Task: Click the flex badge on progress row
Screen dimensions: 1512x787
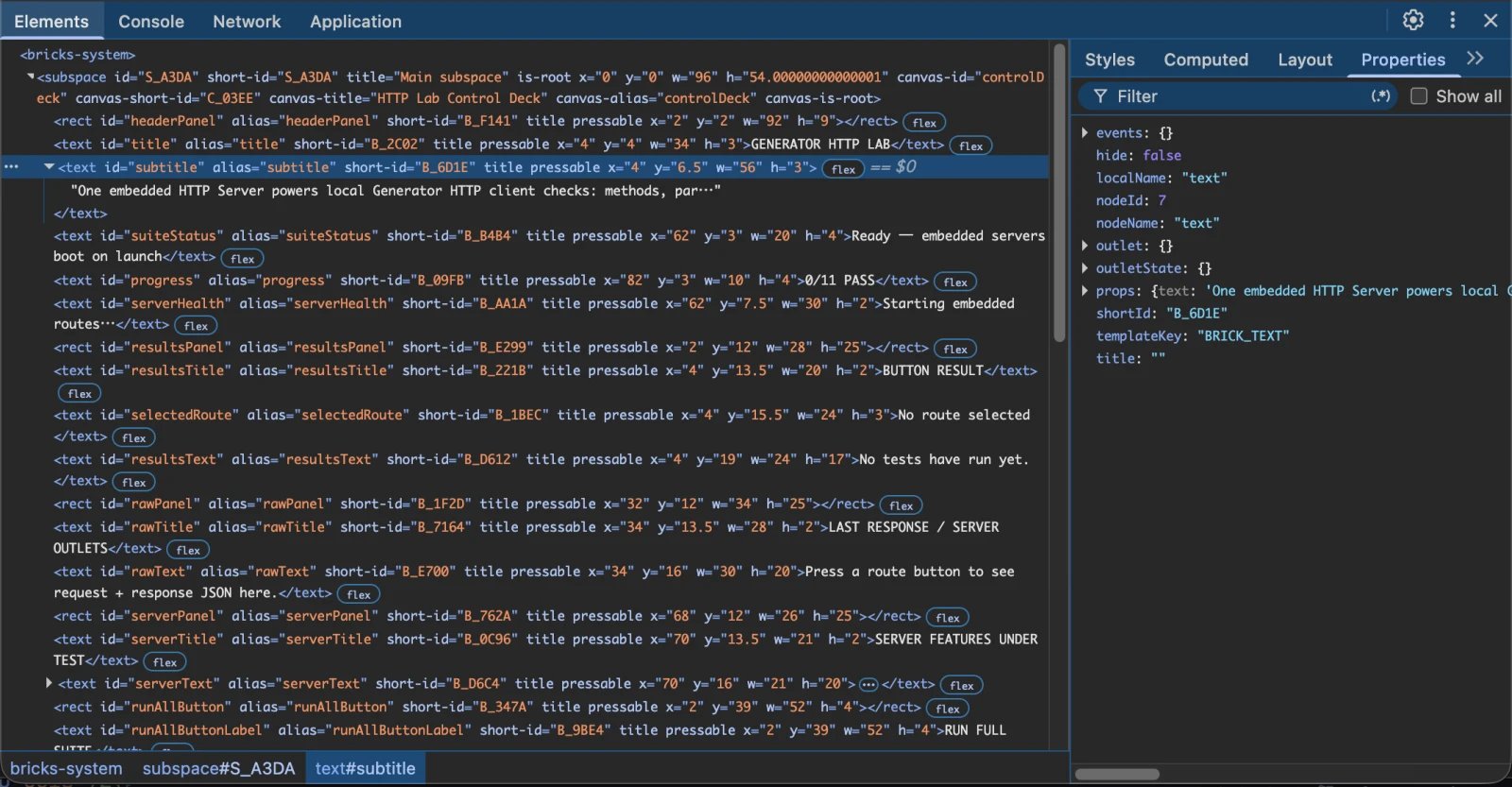Action: coord(955,282)
